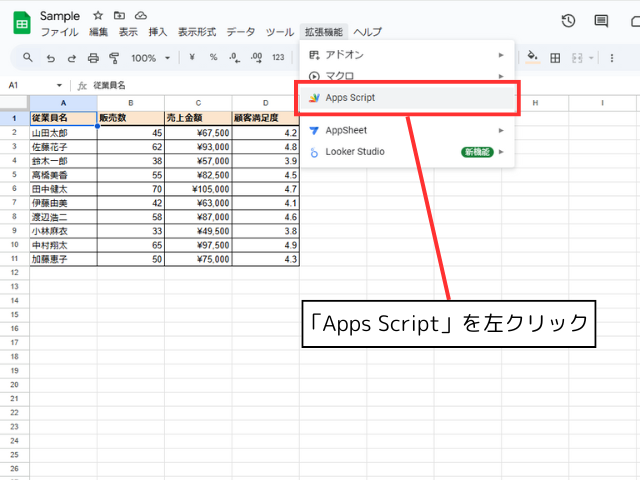Expand the マクロ submenu
Viewport: 640px width, 480px height.
pos(407,76)
